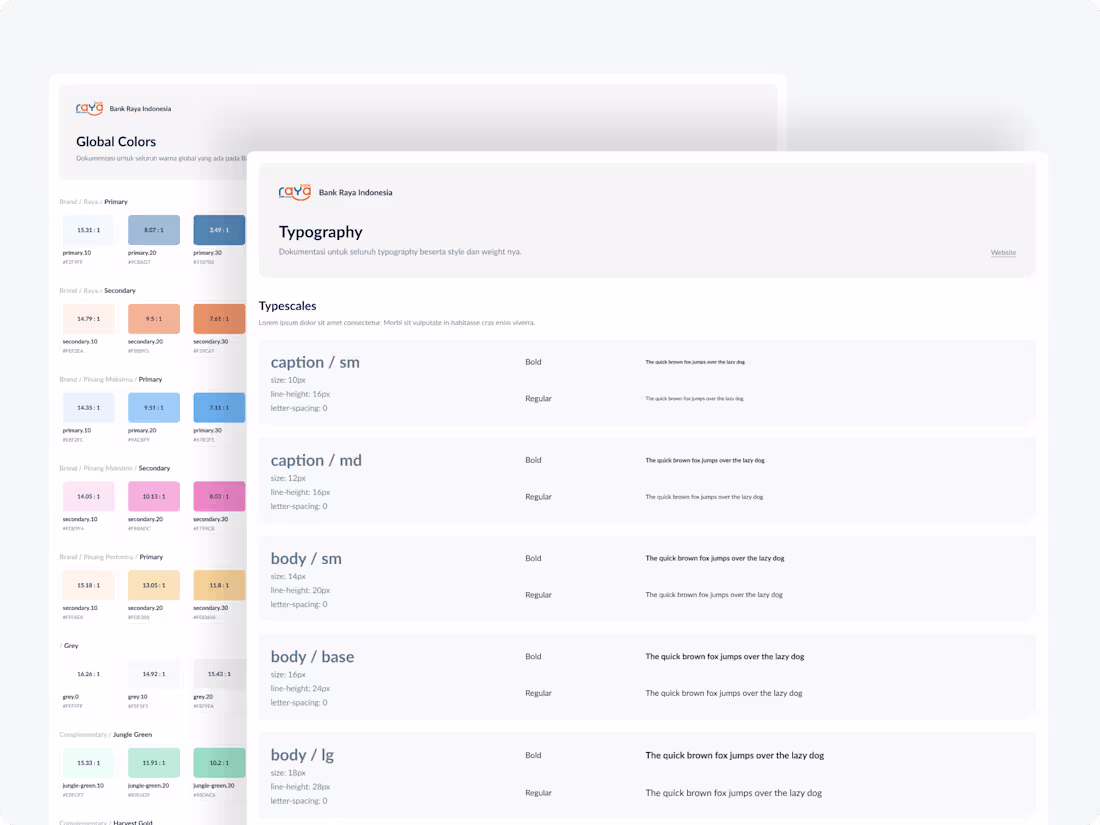1100x825 pixels.
Task: Select the secondary.30 pink swatch
Action: pos(218,495)
